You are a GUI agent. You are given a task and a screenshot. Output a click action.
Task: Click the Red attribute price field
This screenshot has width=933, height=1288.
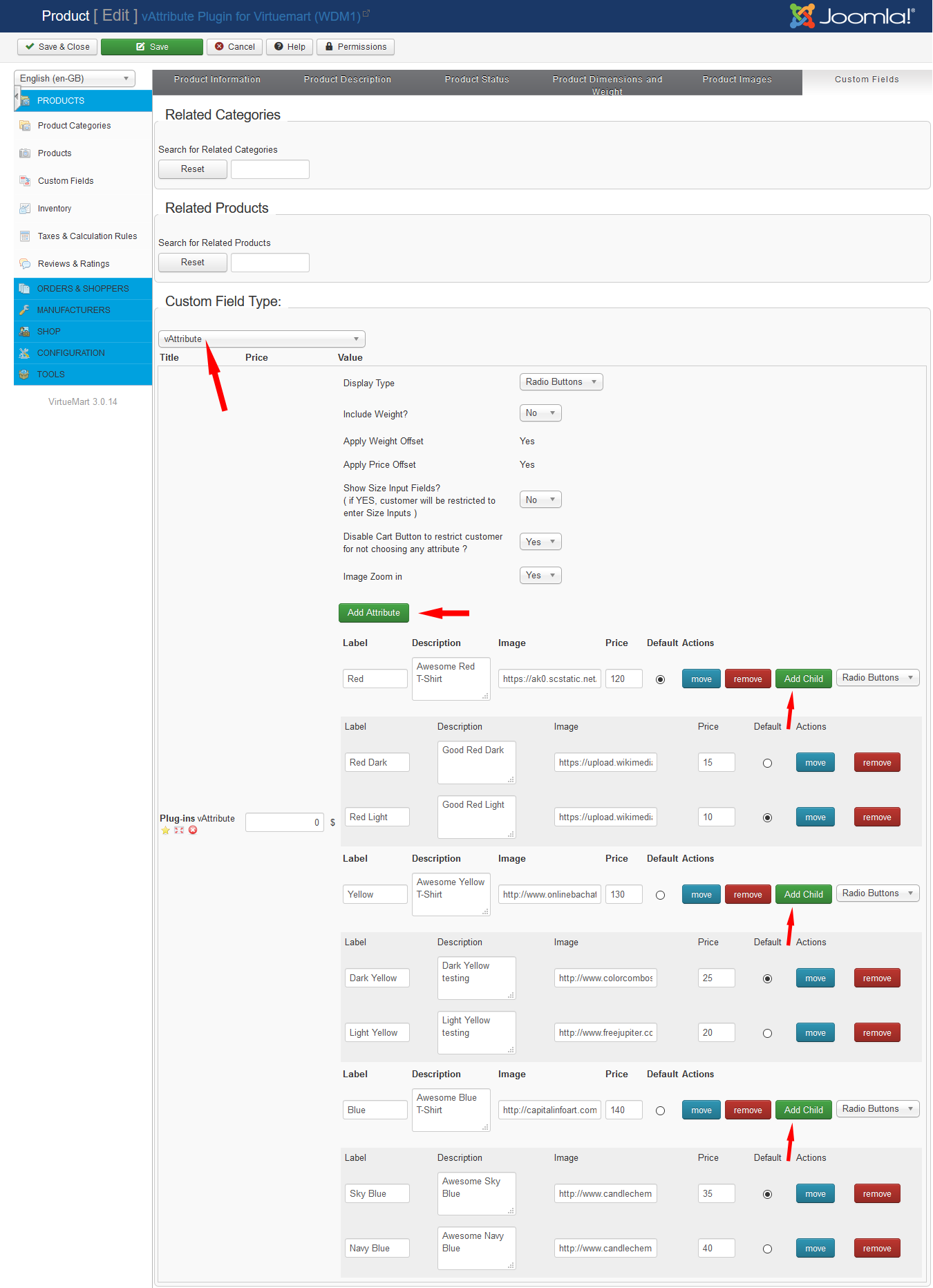coord(623,679)
